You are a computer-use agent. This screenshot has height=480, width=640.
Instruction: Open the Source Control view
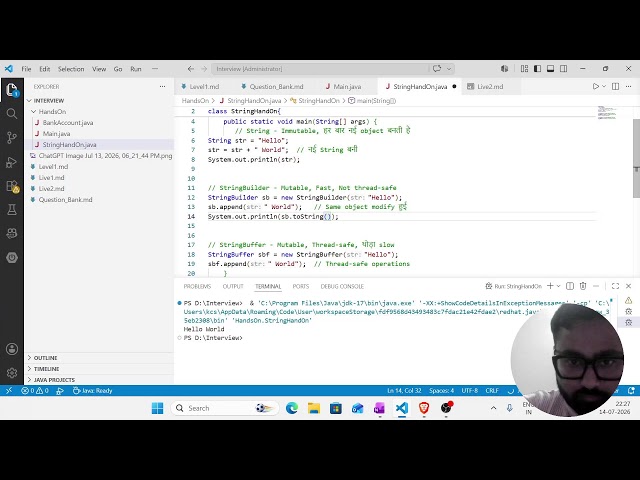[12, 138]
